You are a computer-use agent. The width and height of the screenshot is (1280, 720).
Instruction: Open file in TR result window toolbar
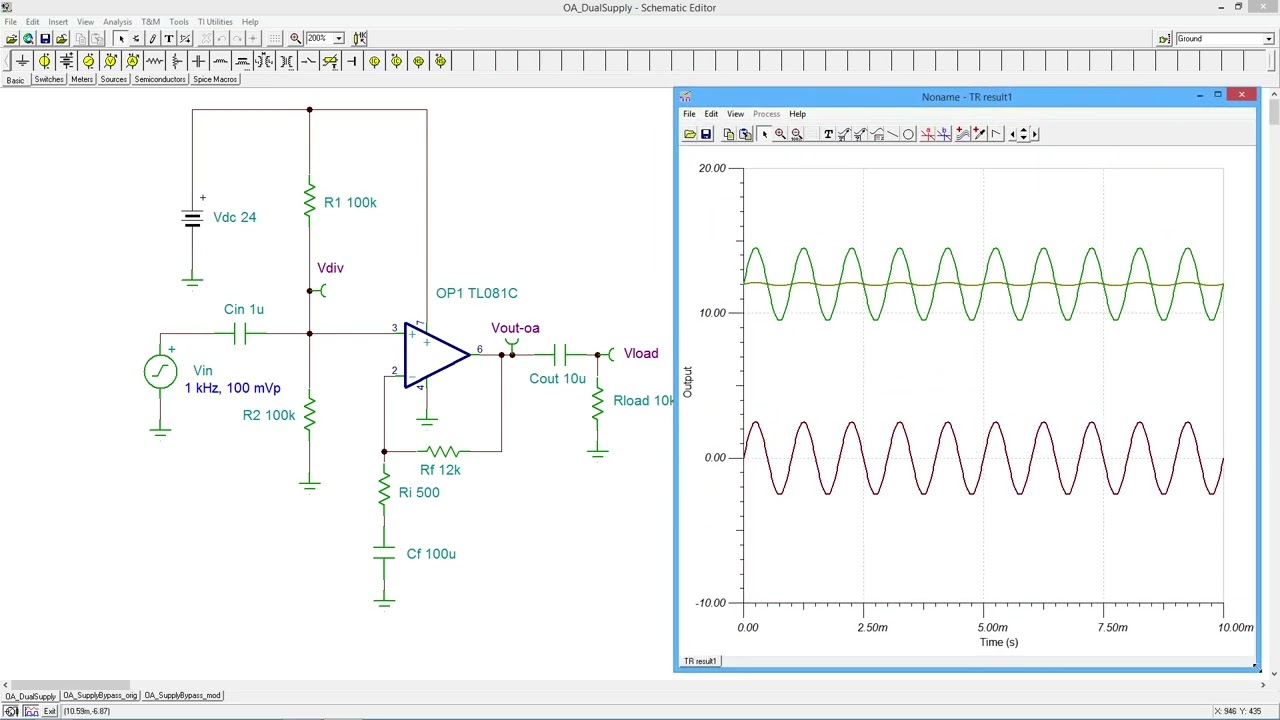click(x=690, y=134)
